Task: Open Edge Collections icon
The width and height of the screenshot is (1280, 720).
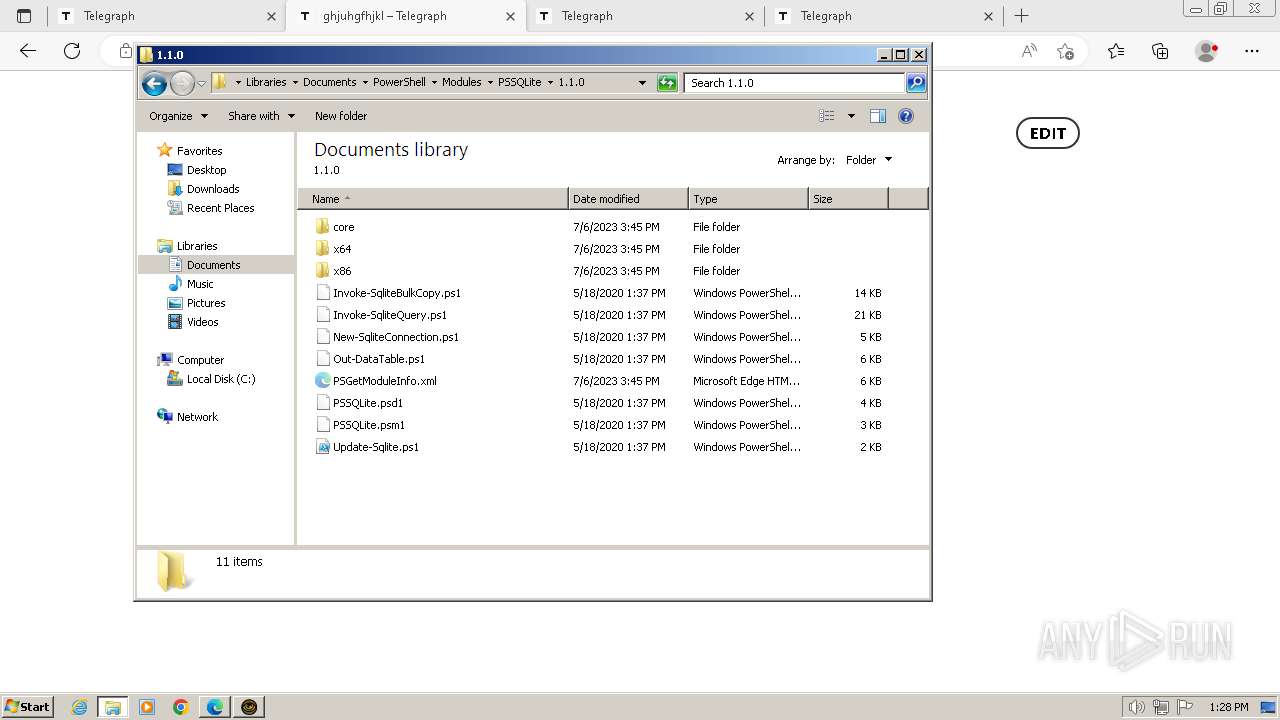Action: point(1160,51)
